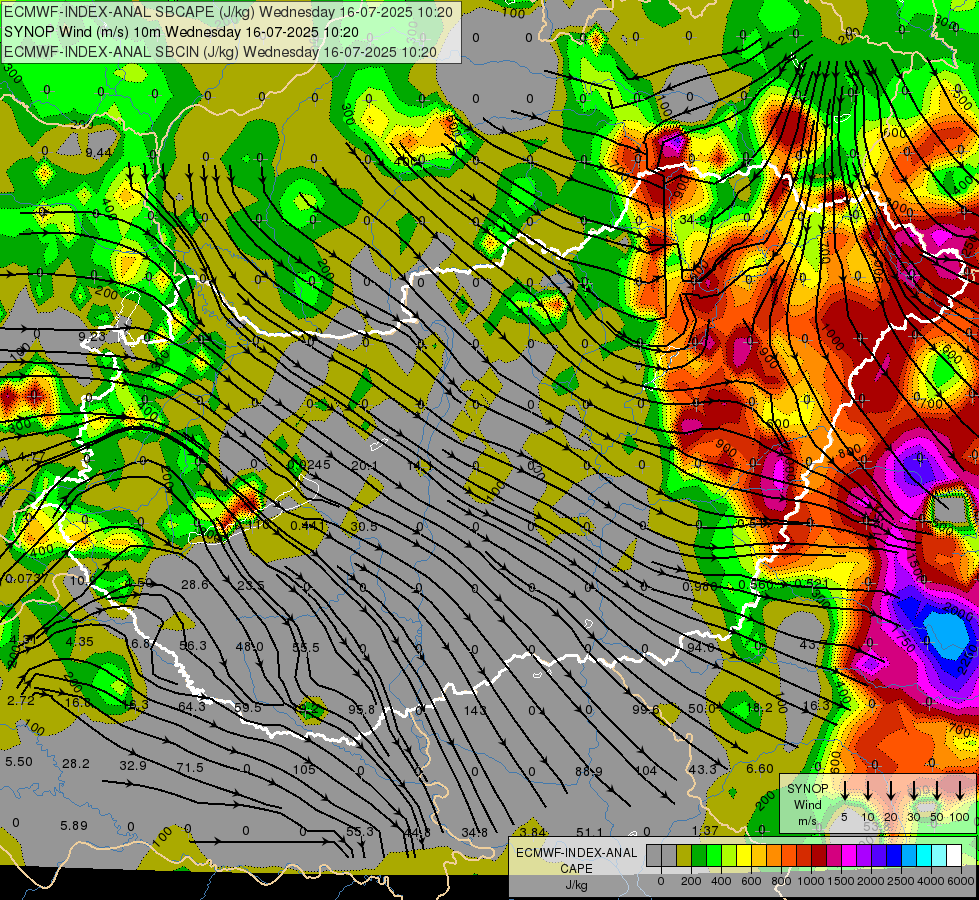Click the map value '34.8'
This screenshot has width=979, height=900.
pyautogui.click(x=475, y=832)
